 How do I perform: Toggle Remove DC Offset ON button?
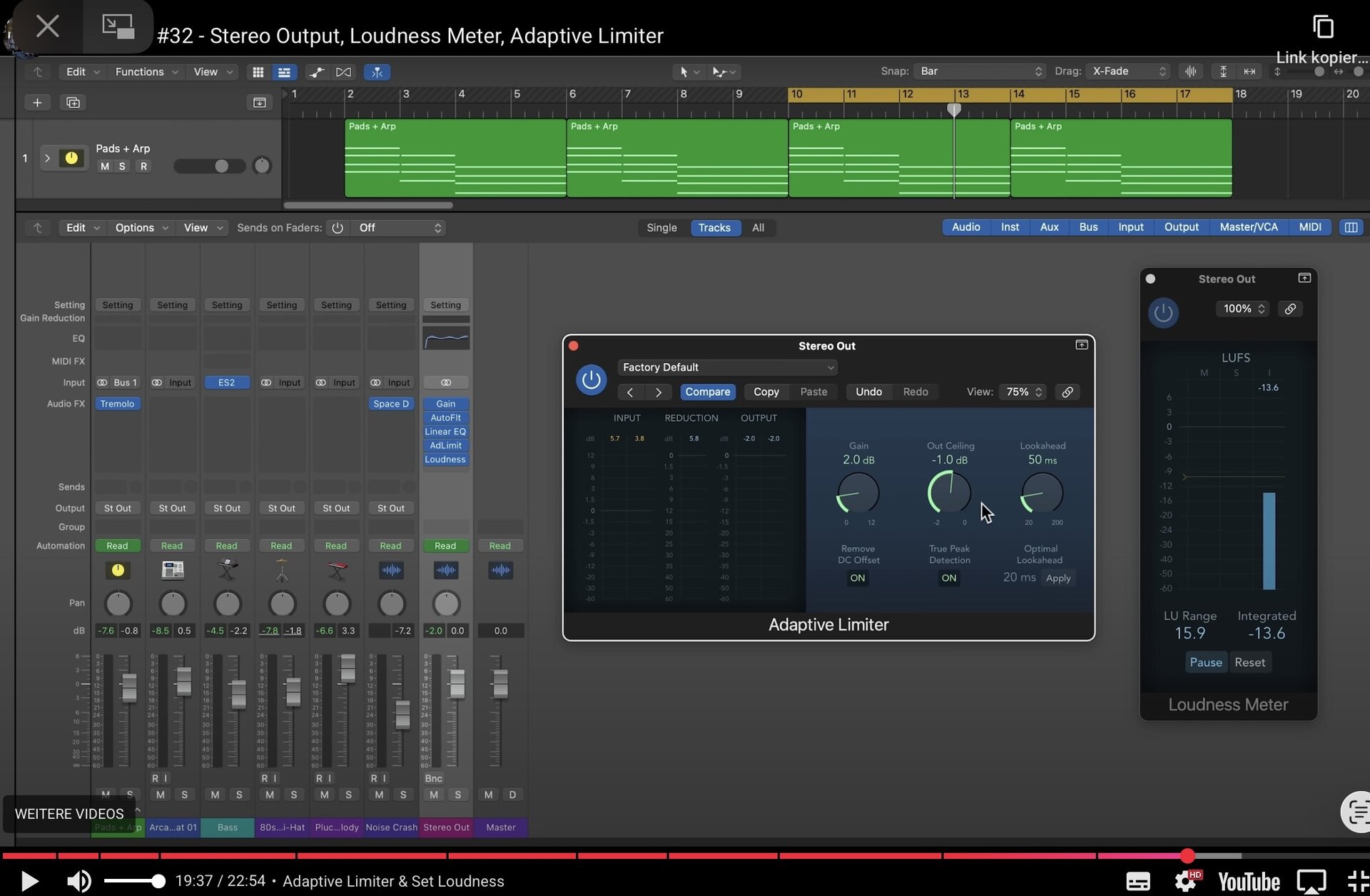857,578
